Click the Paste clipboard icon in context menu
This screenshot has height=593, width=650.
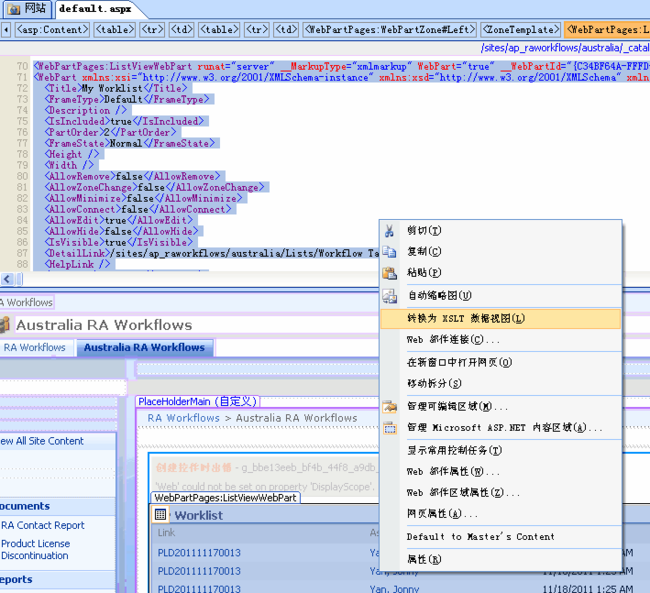tap(389, 273)
